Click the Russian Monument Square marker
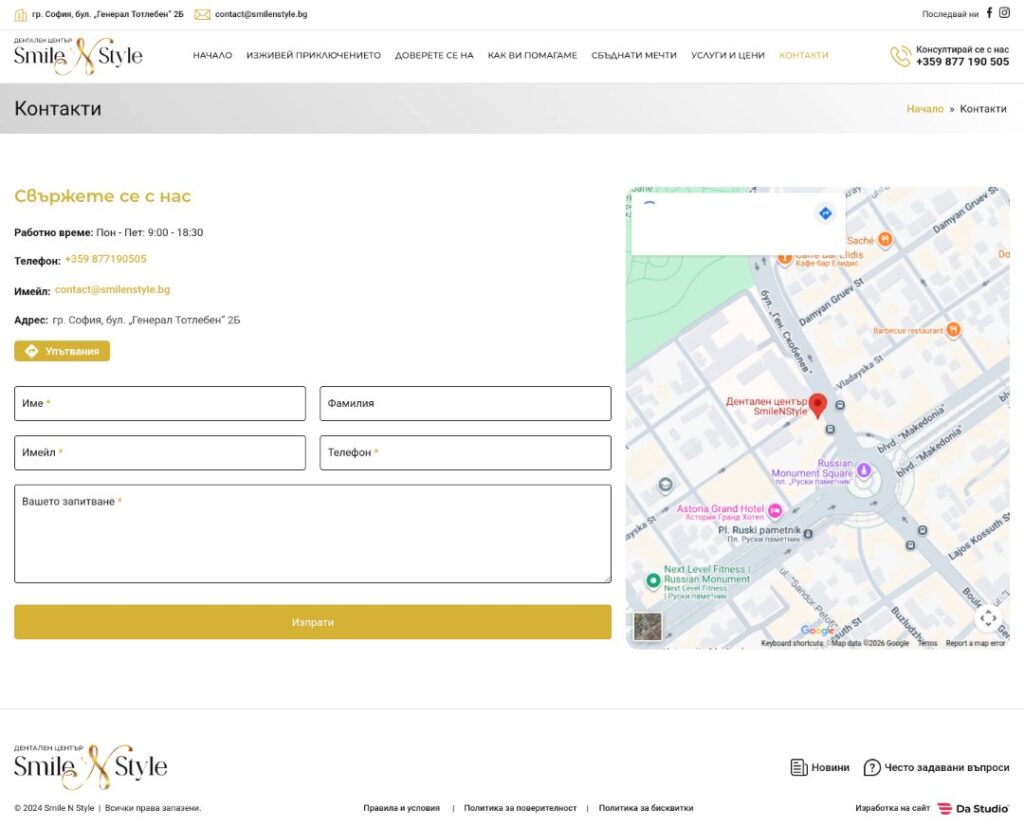The height and width of the screenshot is (827, 1024). click(x=864, y=470)
